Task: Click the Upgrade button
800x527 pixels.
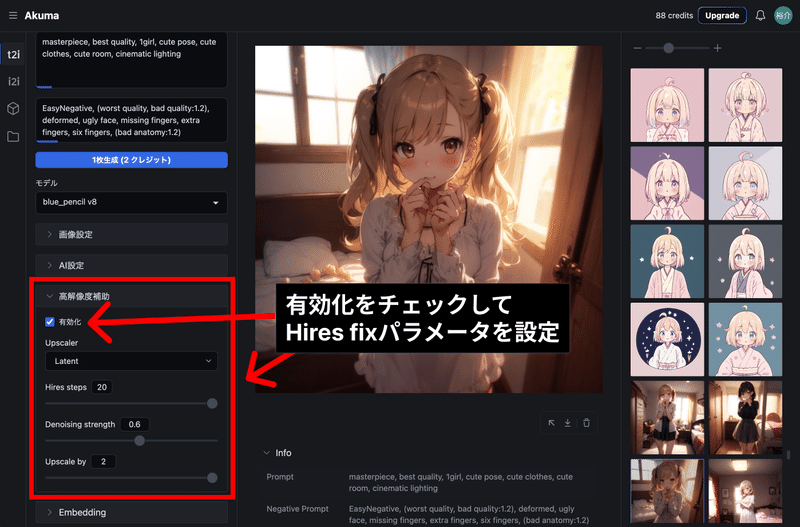Action: pos(722,15)
